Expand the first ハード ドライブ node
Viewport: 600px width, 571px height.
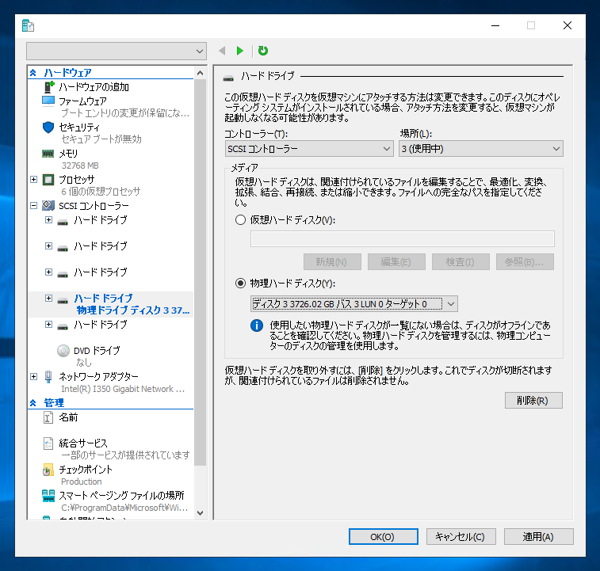(x=49, y=220)
